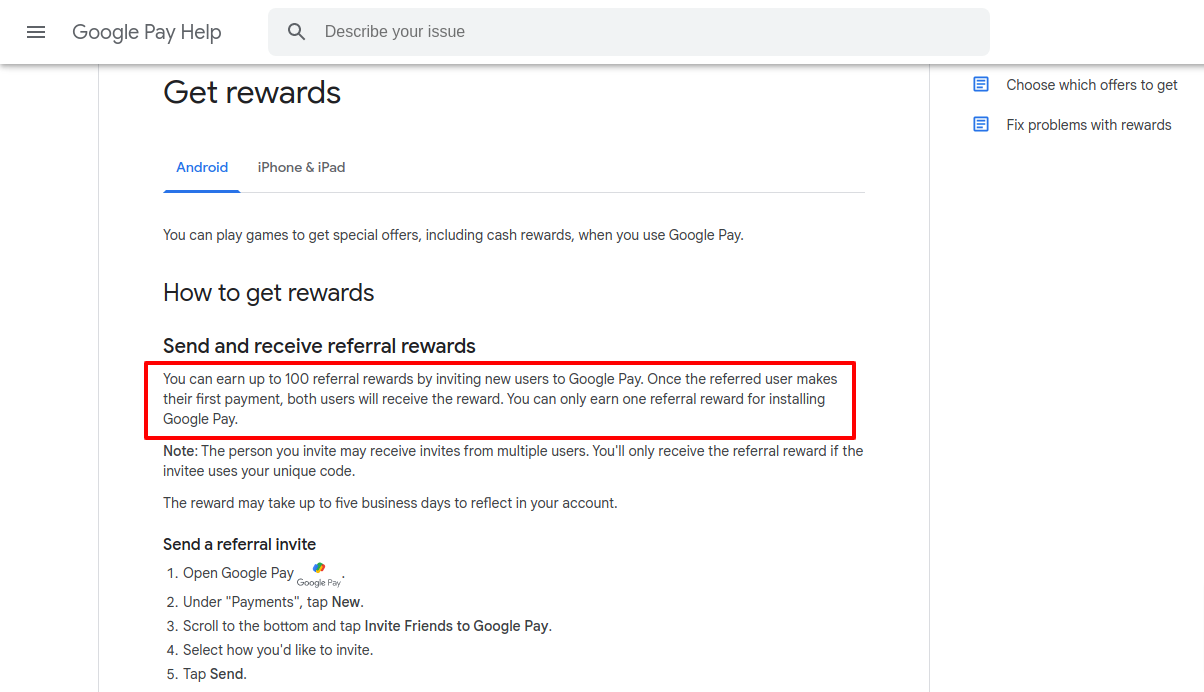Switch to the Android tab
Viewport: 1204px width, 692px height.
[202, 167]
